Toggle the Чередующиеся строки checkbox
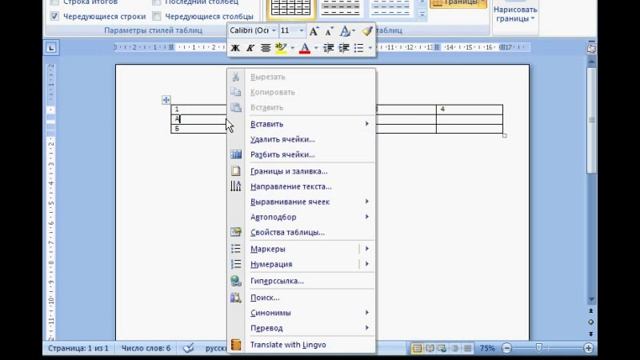 coord(54,16)
